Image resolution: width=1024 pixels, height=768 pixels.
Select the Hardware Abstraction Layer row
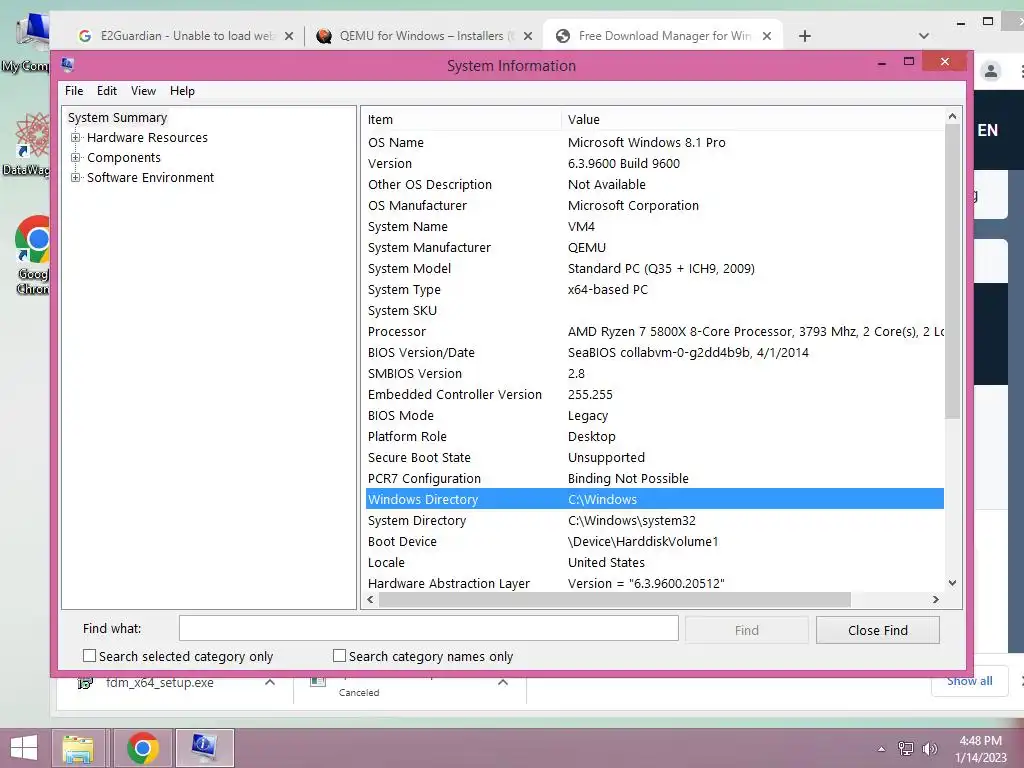click(x=654, y=583)
